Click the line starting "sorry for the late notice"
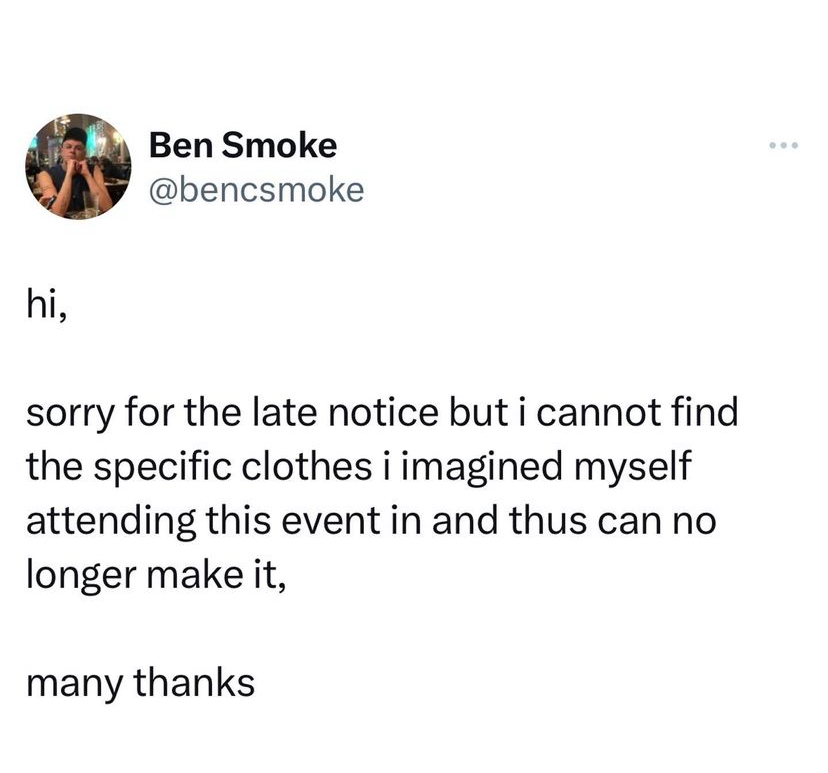This screenshot has width=828, height=773. point(381,414)
